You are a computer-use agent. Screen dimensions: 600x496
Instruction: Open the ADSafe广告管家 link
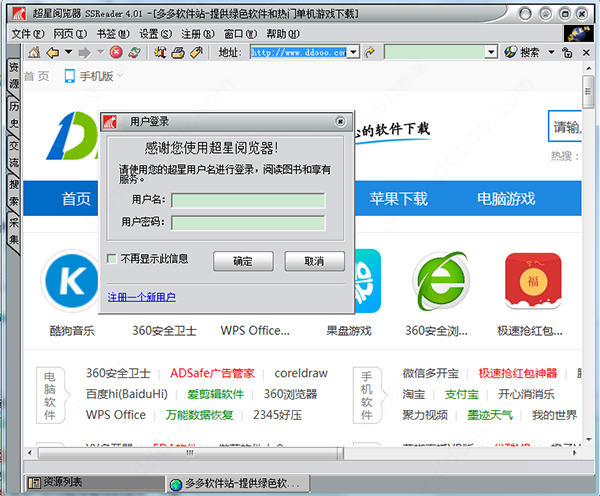point(212,373)
